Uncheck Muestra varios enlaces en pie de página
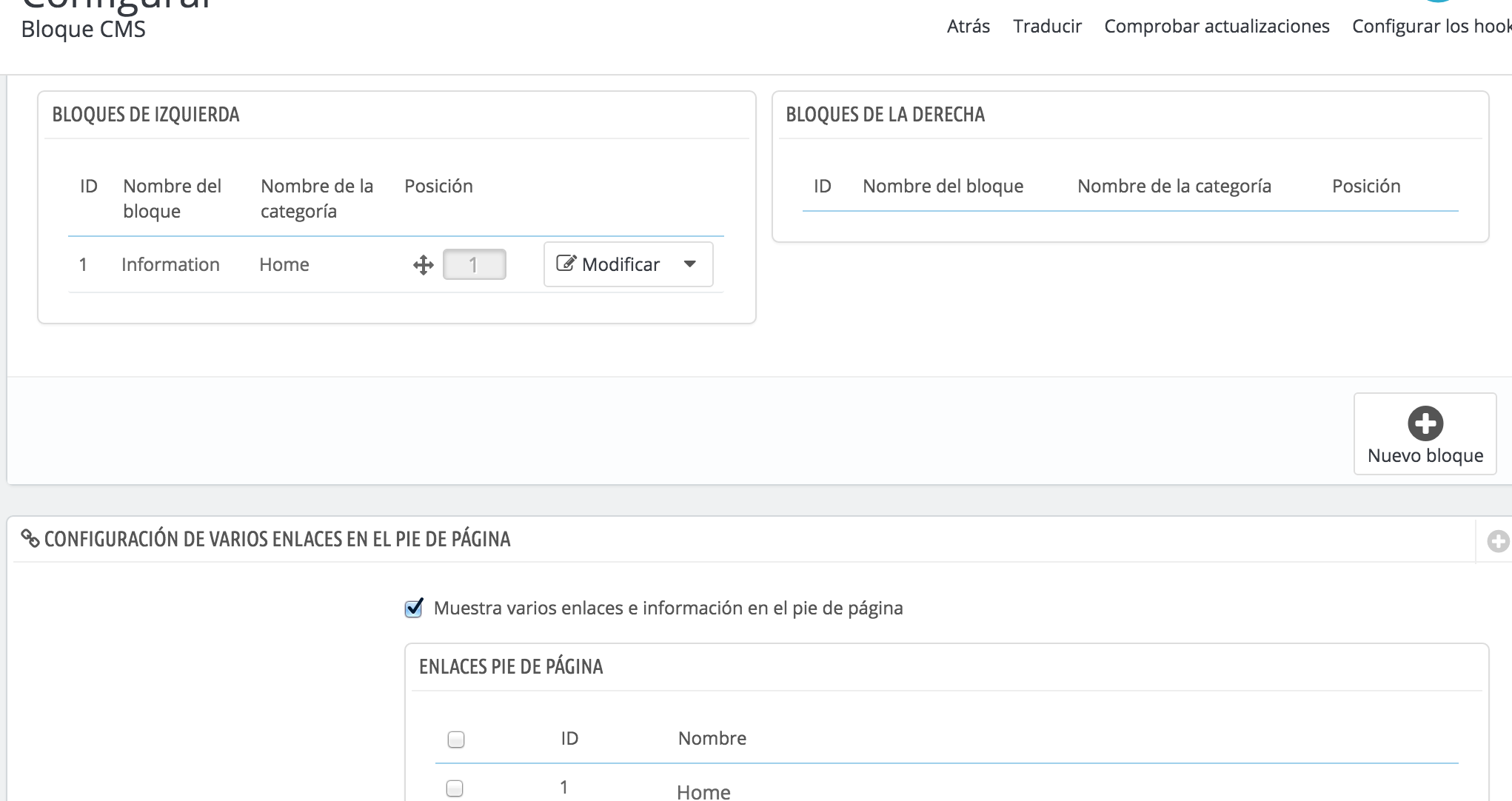Screen dimensions: 1512x801 pos(414,609)
